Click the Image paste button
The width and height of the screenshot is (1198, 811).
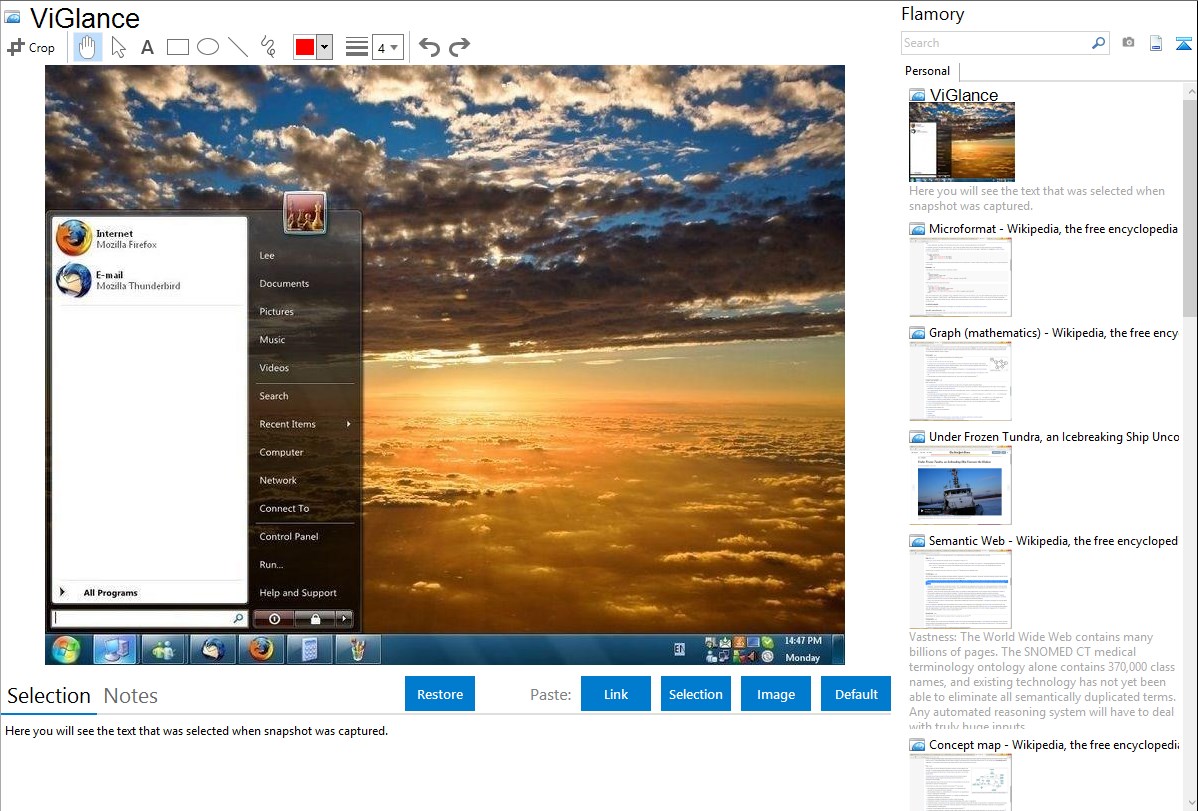(x=776, y=694)
